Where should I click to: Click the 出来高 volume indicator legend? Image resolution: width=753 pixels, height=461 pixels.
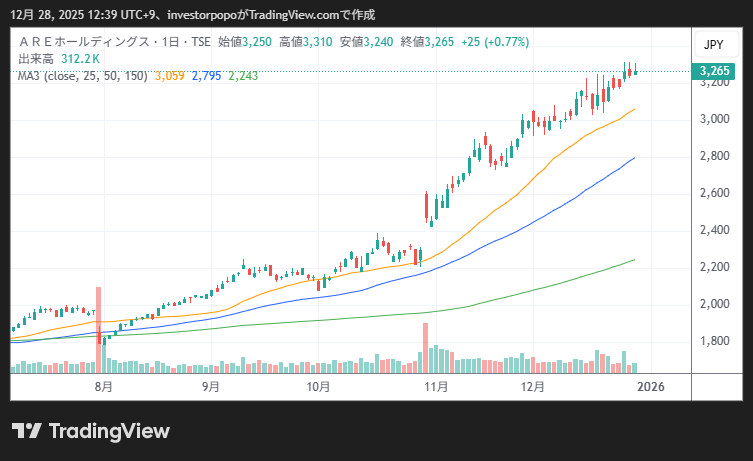(37, 58)
